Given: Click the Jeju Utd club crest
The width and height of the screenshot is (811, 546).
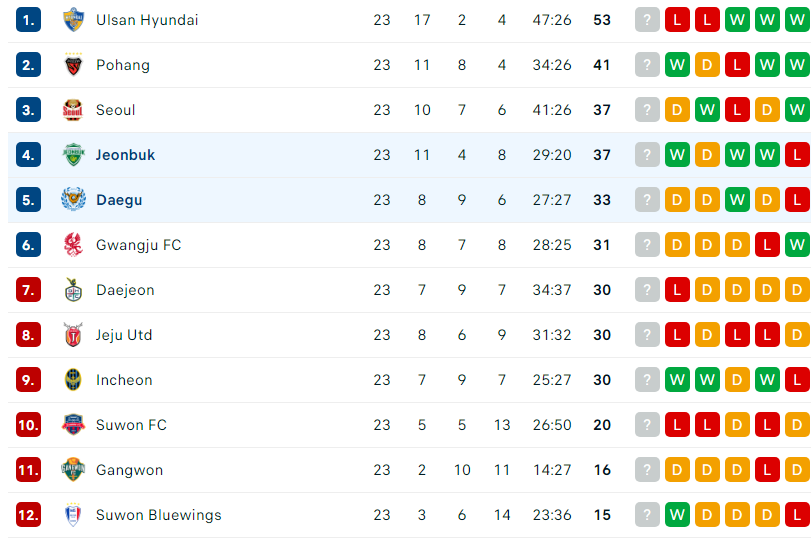Looking at the screenshot, I should tap(73, 335).
